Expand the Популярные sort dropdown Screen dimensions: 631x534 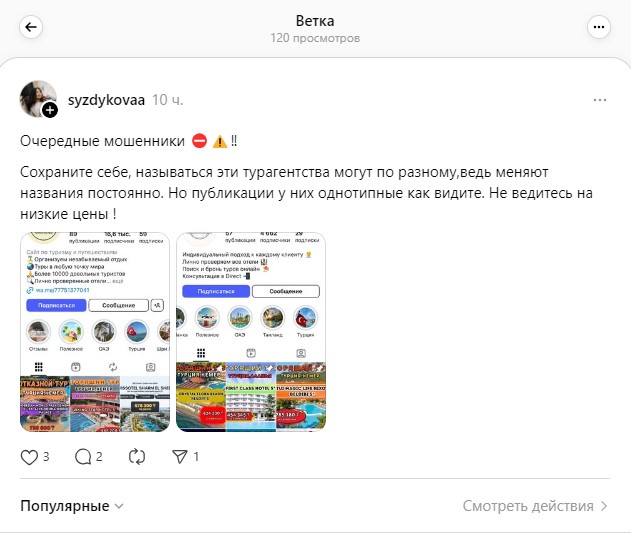72,506
